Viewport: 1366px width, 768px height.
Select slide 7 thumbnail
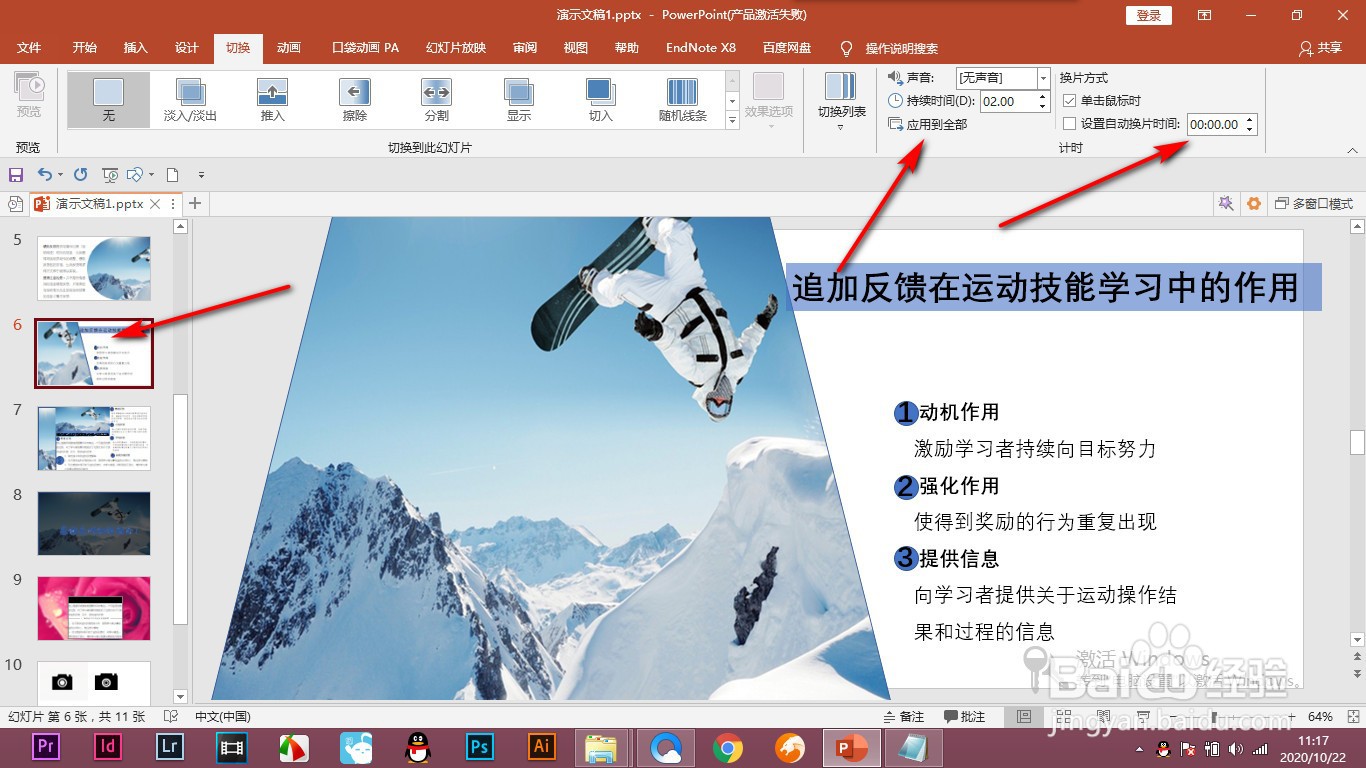pos(94,438)
